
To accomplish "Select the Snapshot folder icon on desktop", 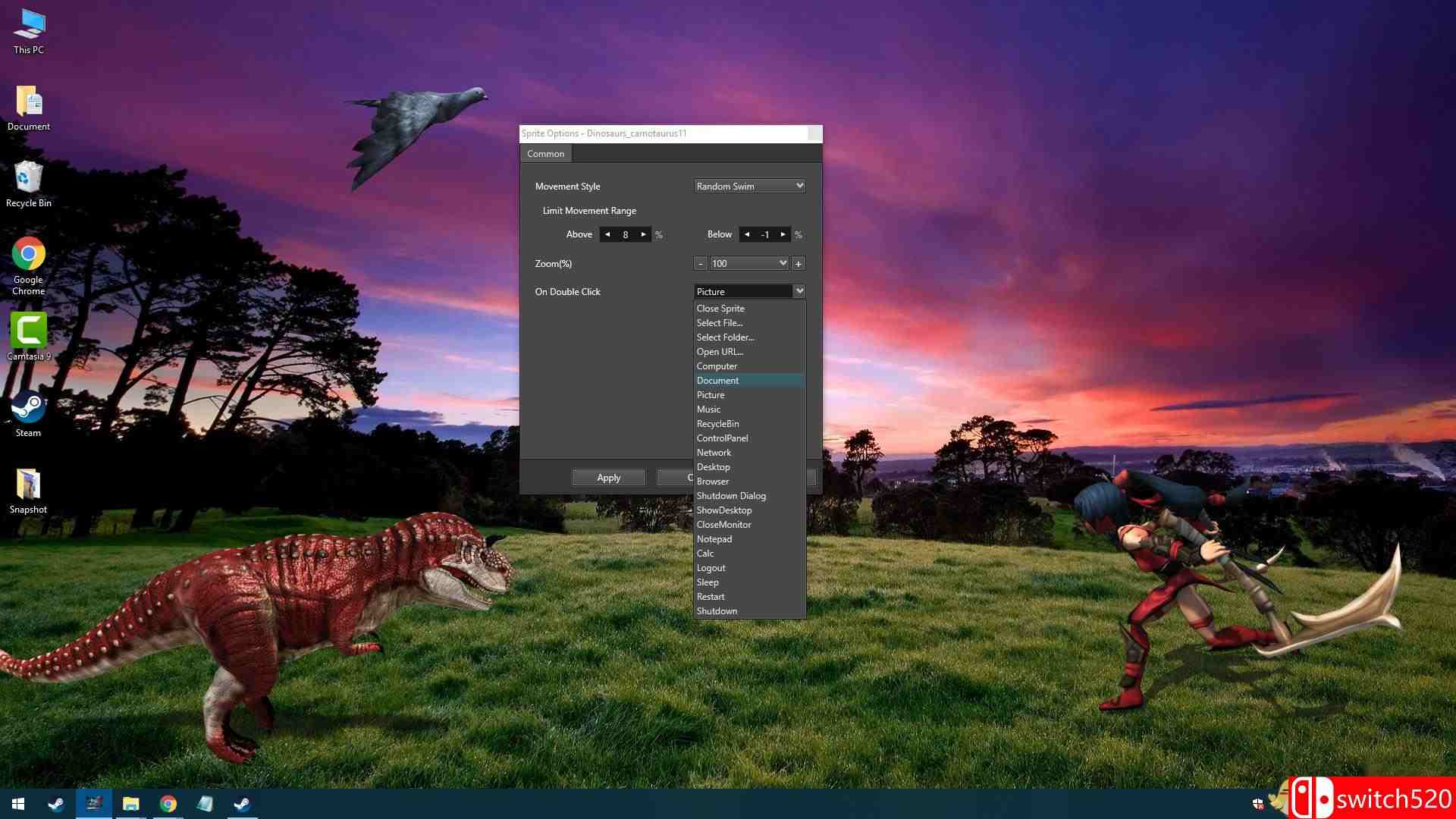I will pyautogui.click(x=28, y=485).
